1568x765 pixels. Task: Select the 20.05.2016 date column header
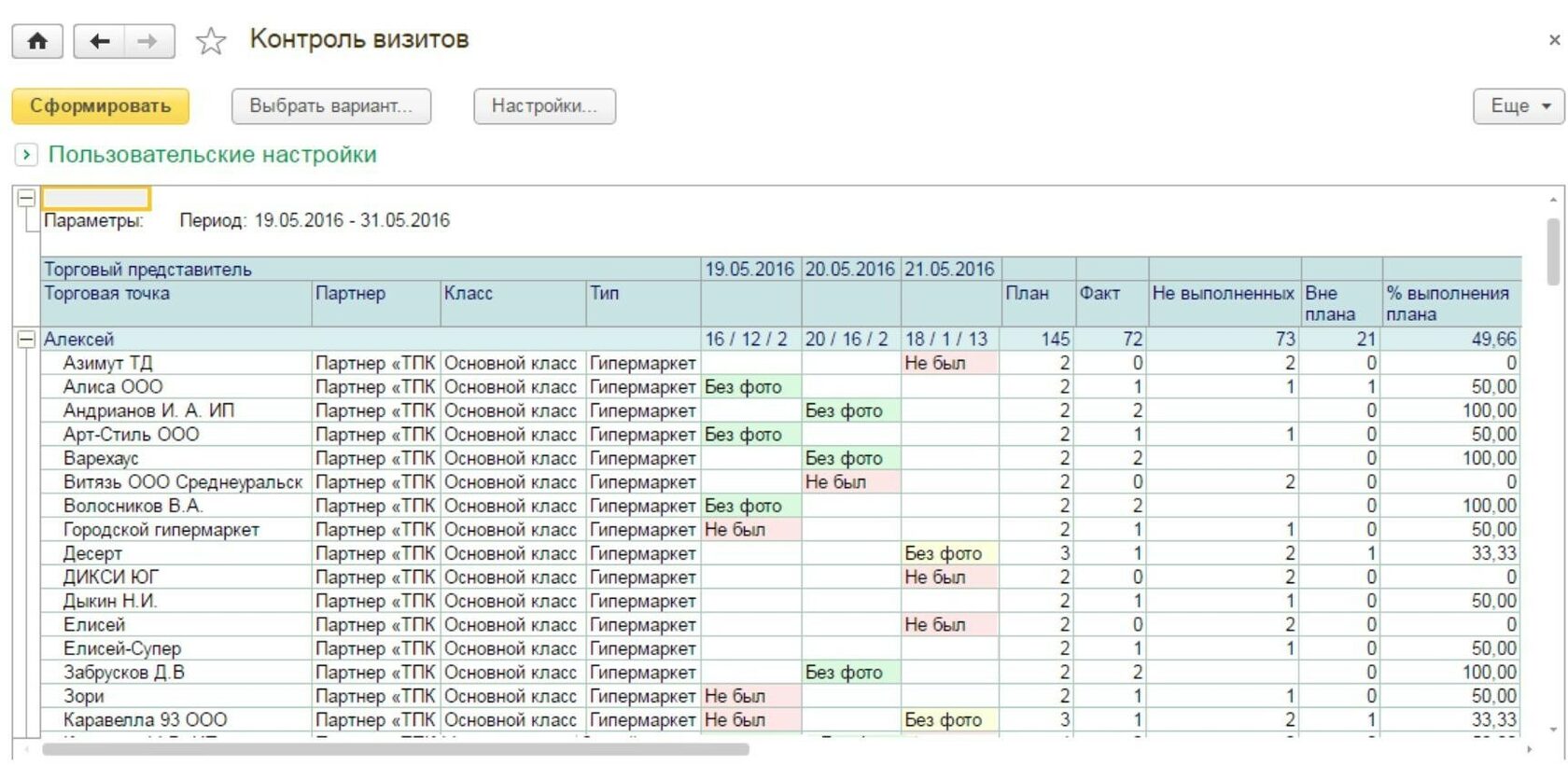[x=850, y=269]
